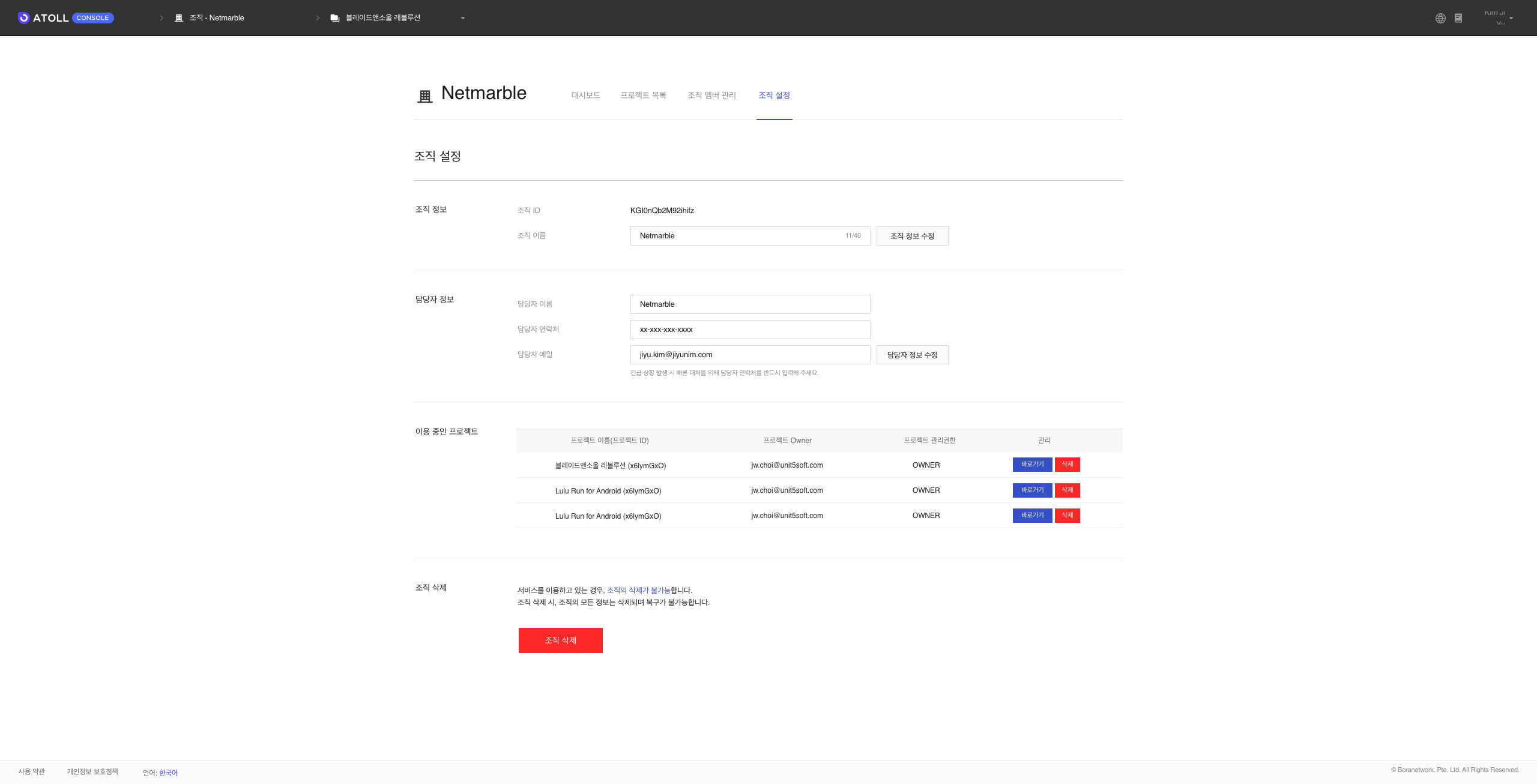Screen dimensions: 1537x784
Task: Change language via 한국어 footer link
Action: [x=168, y=773]
